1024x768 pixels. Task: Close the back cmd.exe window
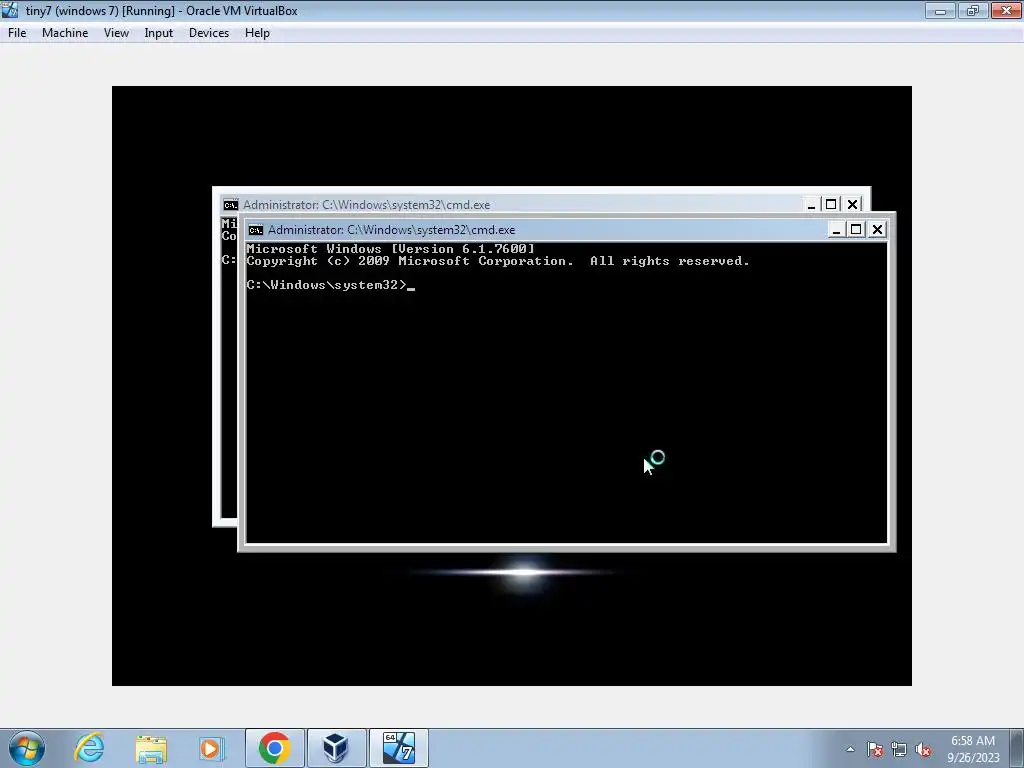(852, 204)
